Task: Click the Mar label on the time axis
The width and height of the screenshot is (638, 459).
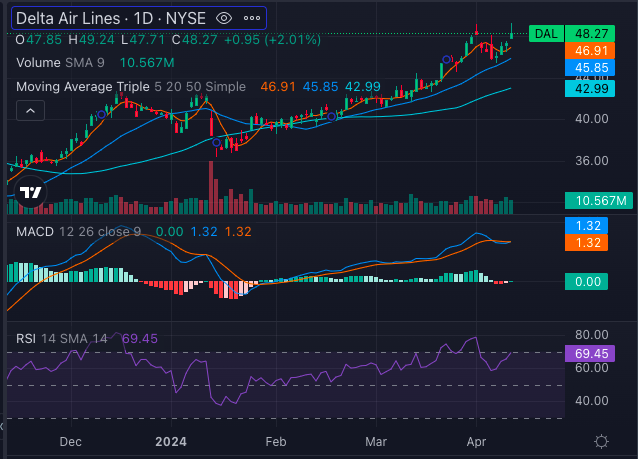Action: (376, 442)
